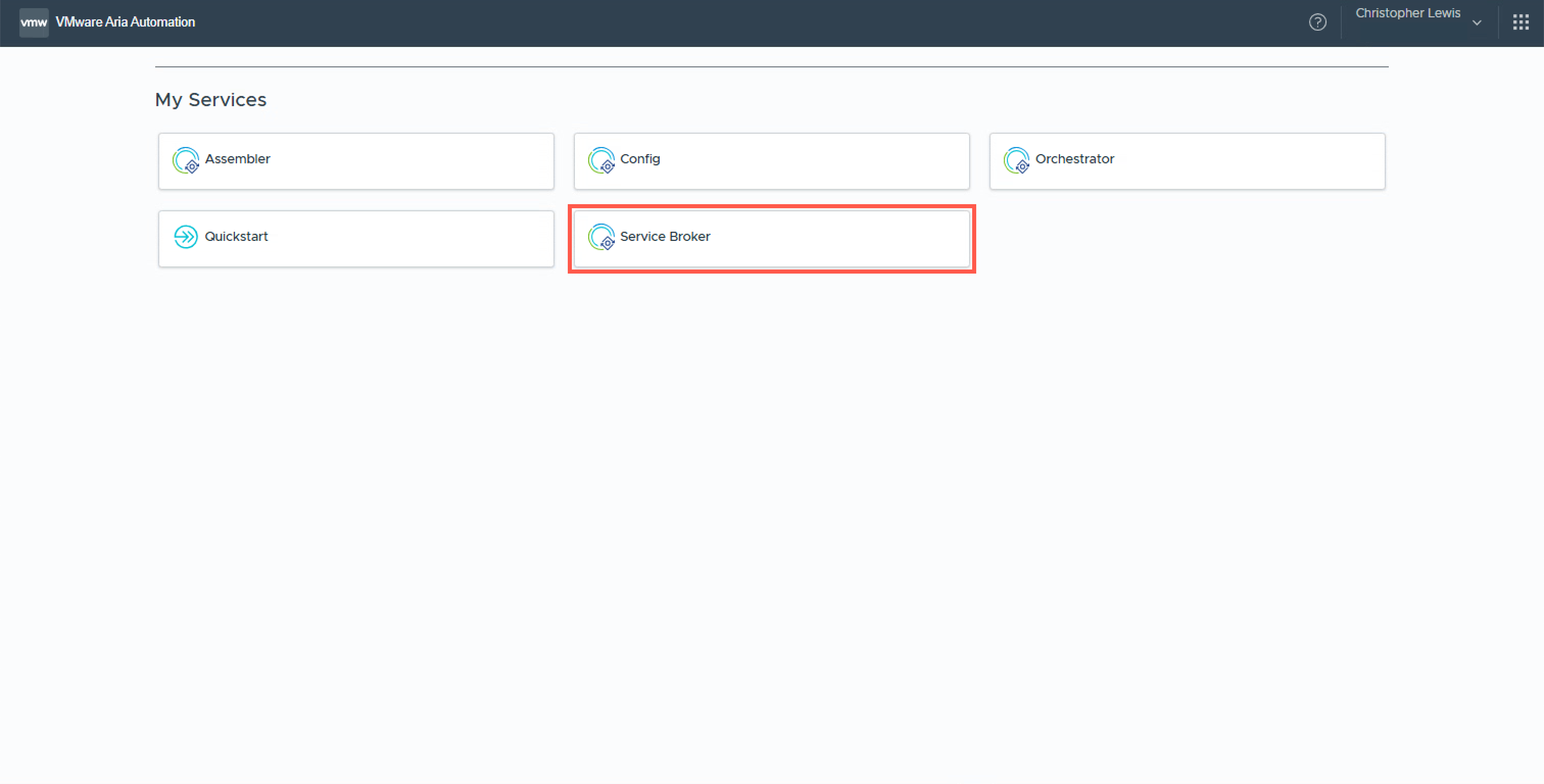Screen dimensions: 1544x784
Task: Click the vmw logo icon
Action: pos(34,23)
